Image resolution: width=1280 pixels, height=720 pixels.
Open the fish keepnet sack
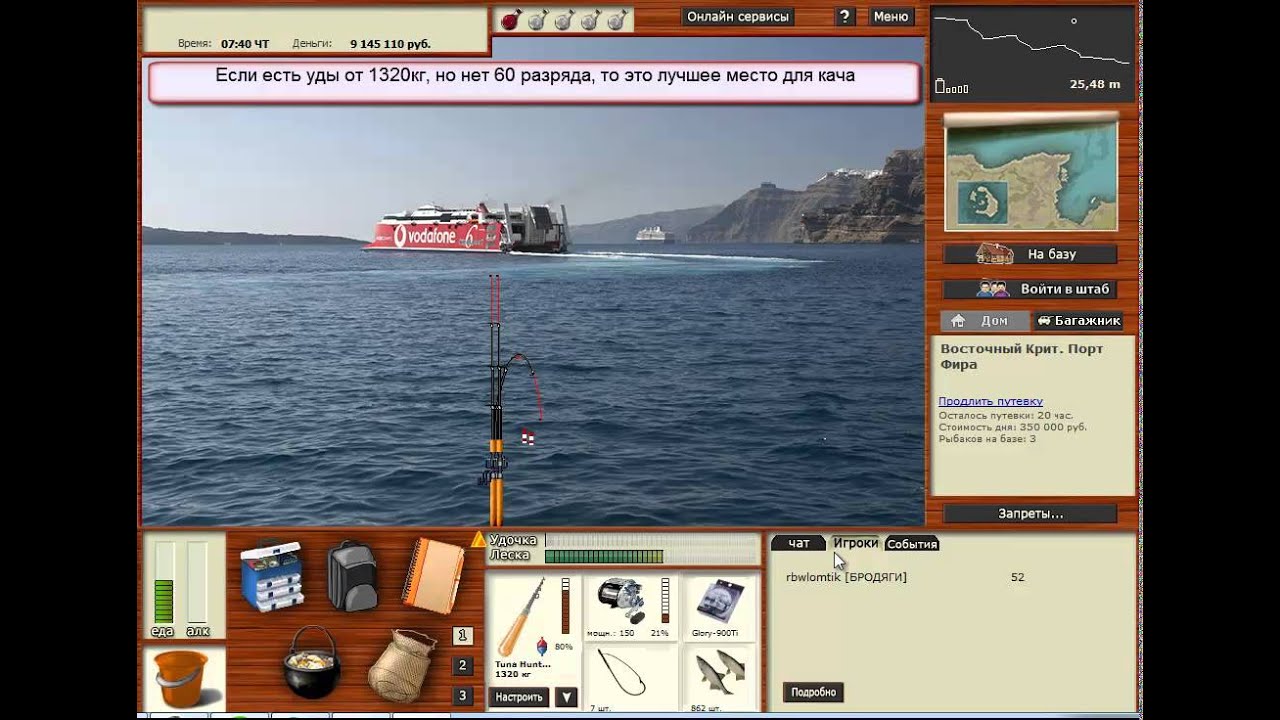pyautogui.click(x=402, y=665)
